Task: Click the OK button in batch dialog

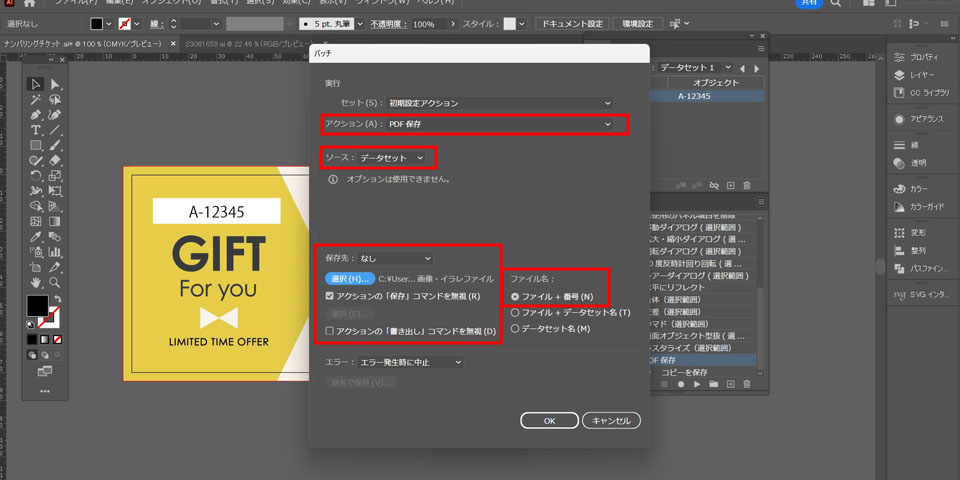Action: pyautogui.click(x=549, y=421)
